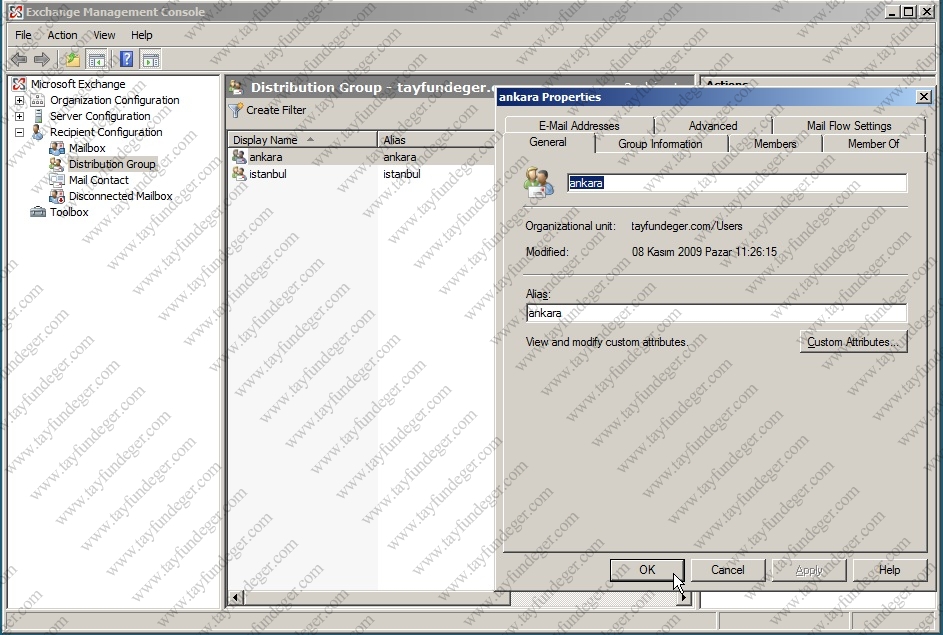Click the Mail Contact node icon
Image resolution: width=943 pixels, height=635 pixels.
[57, 180]
